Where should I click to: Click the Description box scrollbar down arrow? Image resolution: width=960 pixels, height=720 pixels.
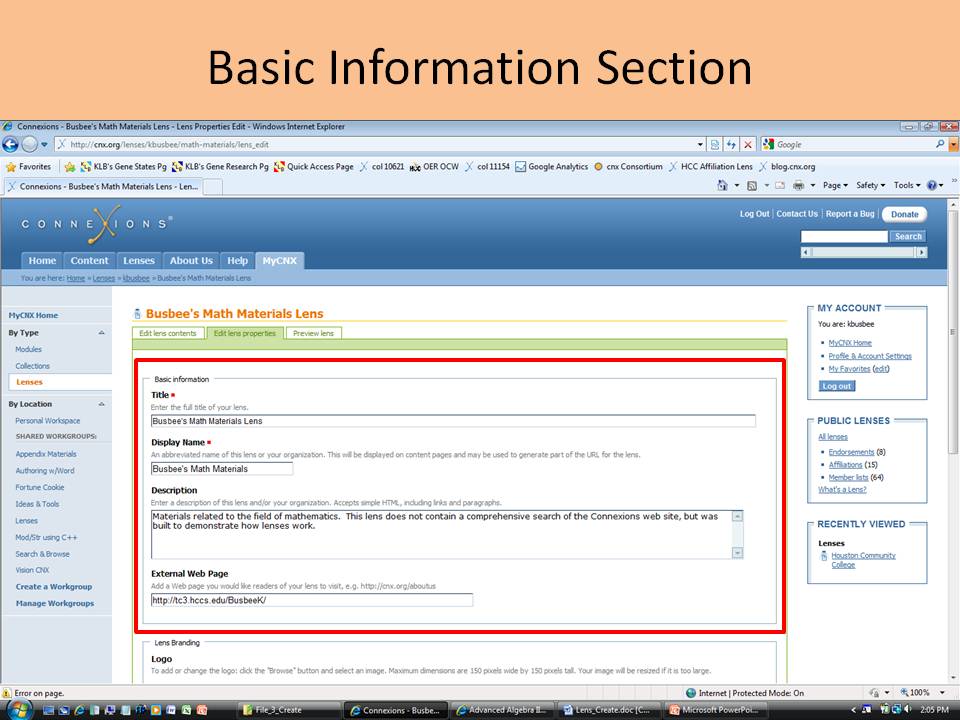coord(737,552)
